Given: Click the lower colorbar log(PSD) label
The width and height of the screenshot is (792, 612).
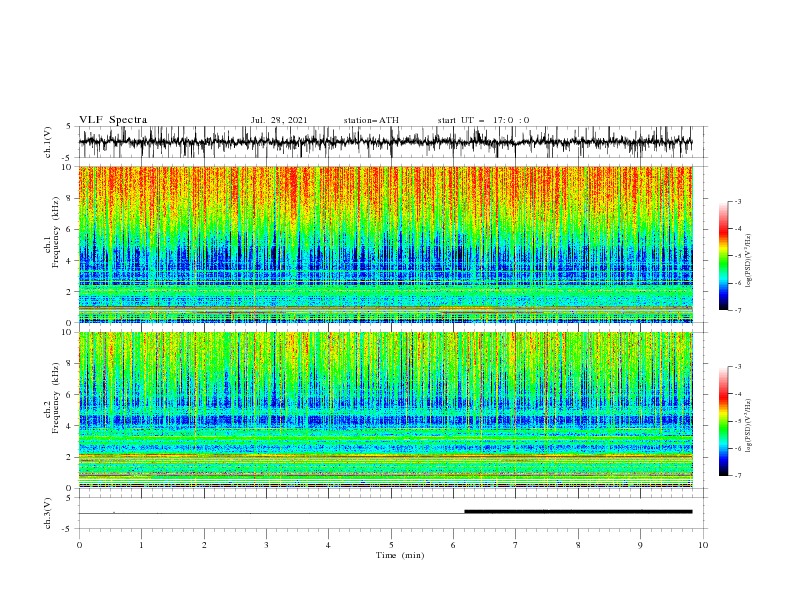Looking at the screenshot, I should (748, 426).
